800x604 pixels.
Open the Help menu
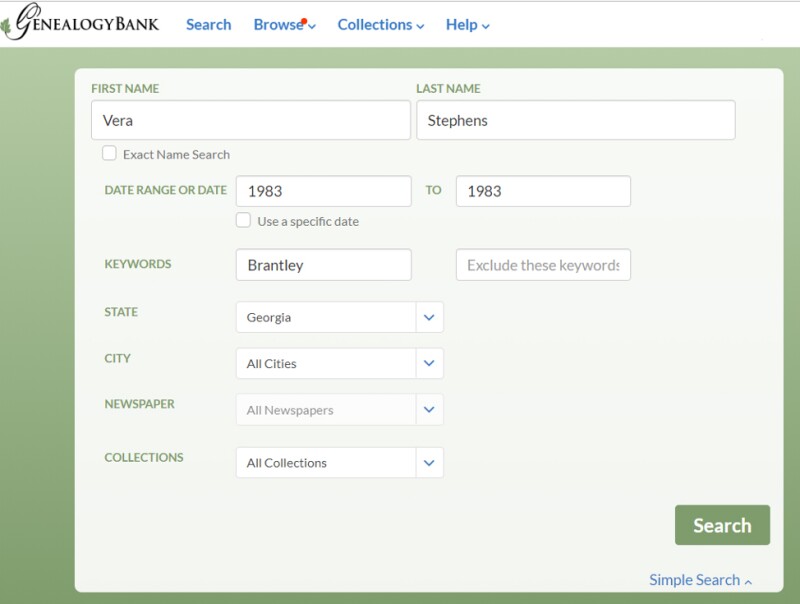point(467,24)
